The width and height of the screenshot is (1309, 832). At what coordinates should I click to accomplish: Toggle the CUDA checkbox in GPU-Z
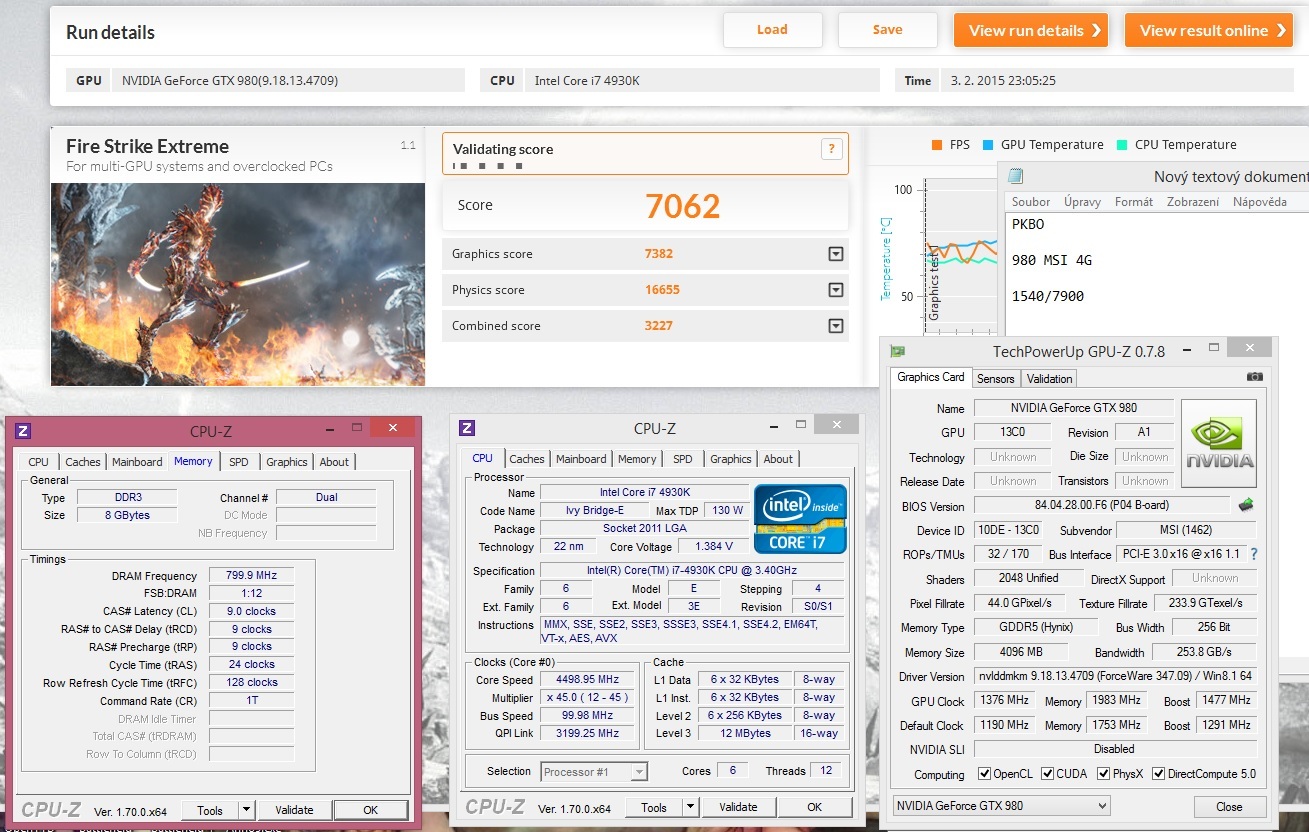coord(1048,774)
